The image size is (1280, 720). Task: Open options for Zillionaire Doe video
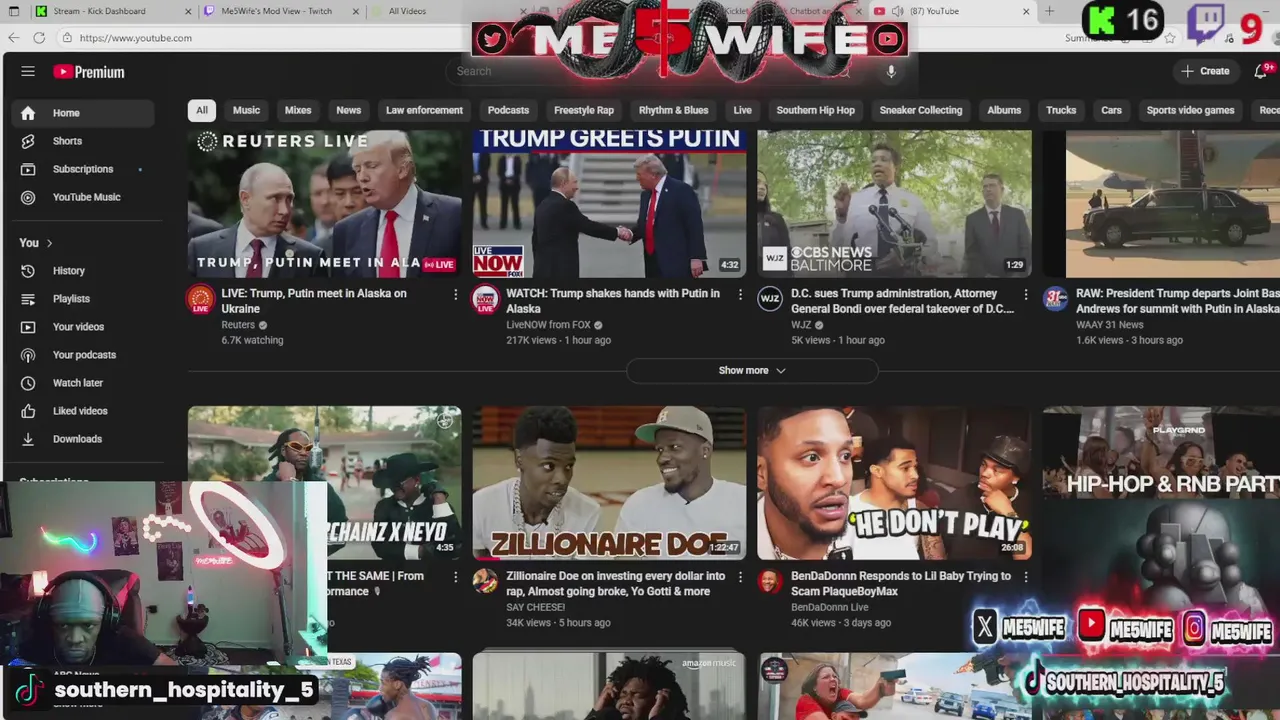740,576
